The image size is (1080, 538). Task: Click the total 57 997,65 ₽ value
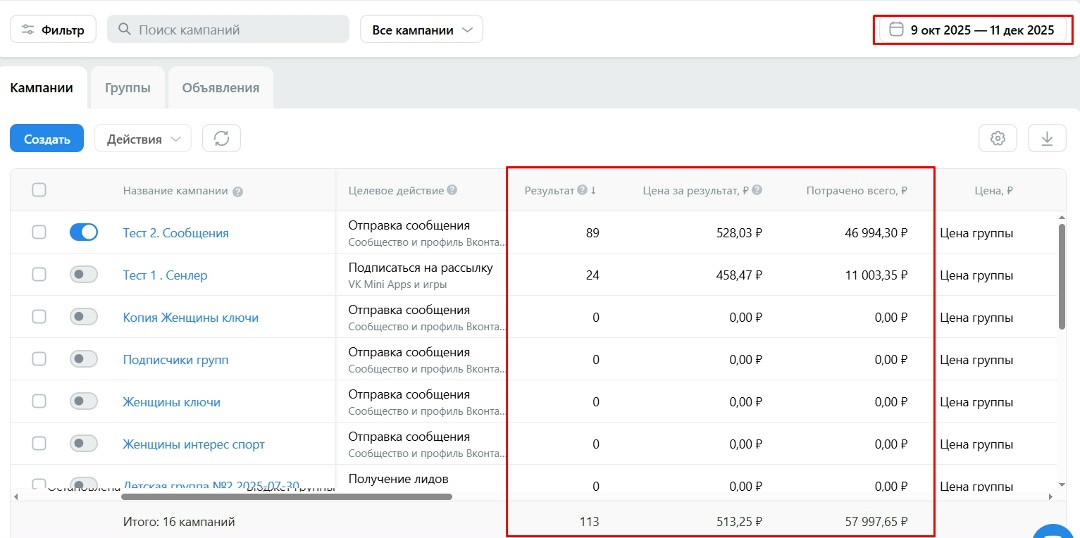(875, 522)
